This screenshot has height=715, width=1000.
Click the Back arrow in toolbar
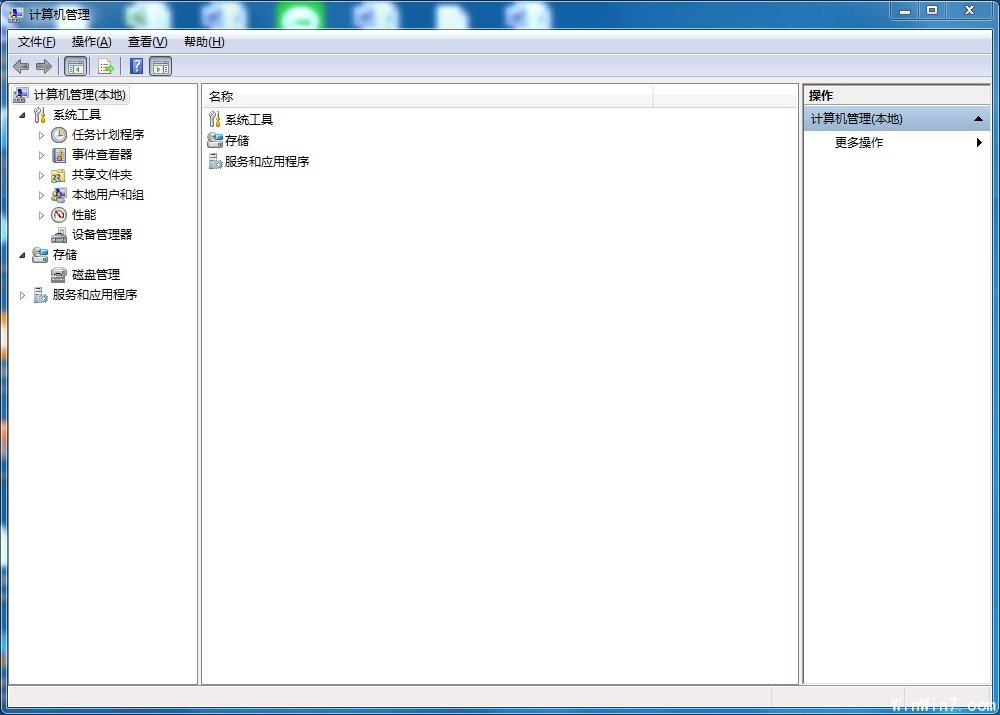pos(21,67)
